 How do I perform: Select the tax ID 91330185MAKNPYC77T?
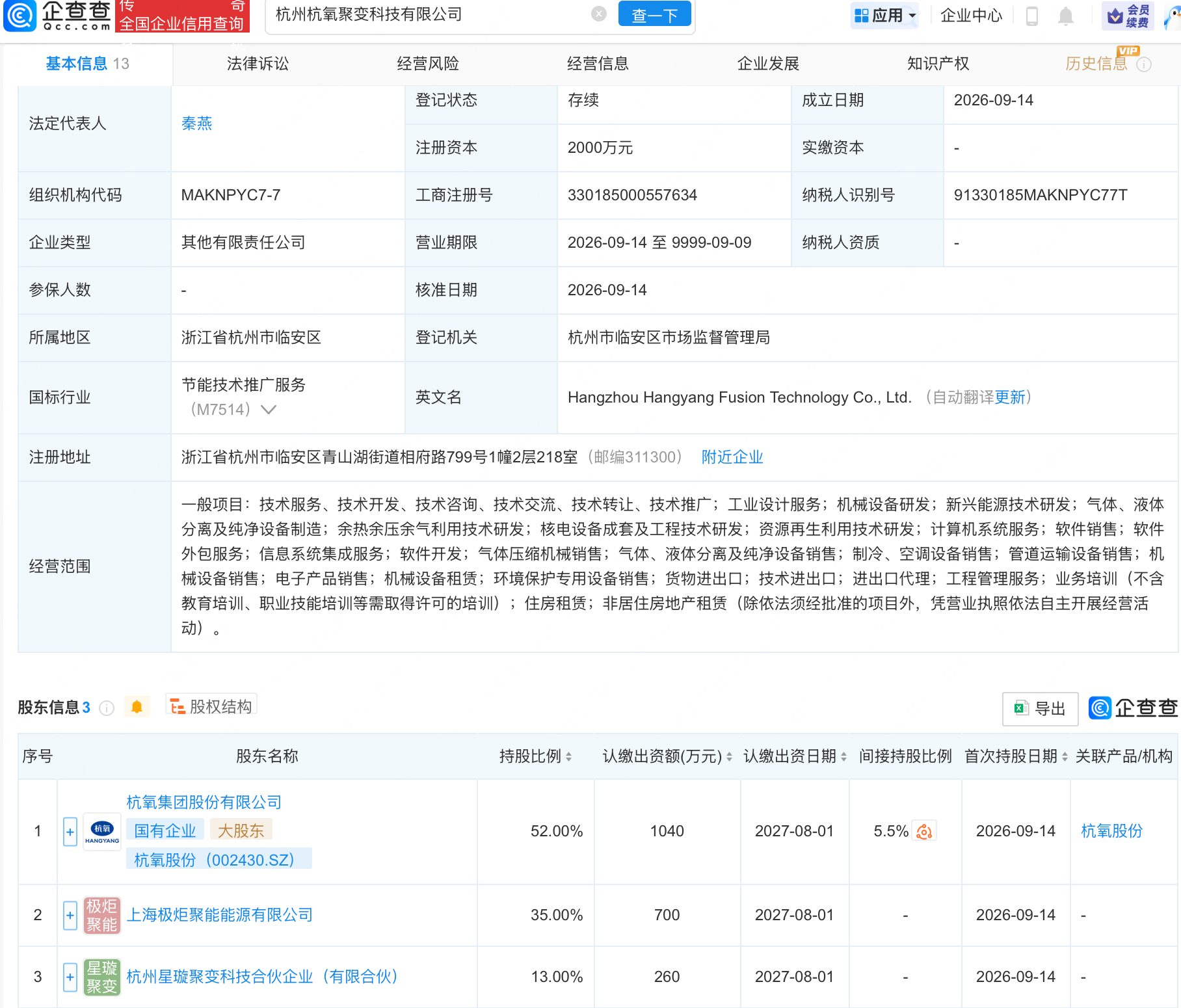pos(1041,195)
